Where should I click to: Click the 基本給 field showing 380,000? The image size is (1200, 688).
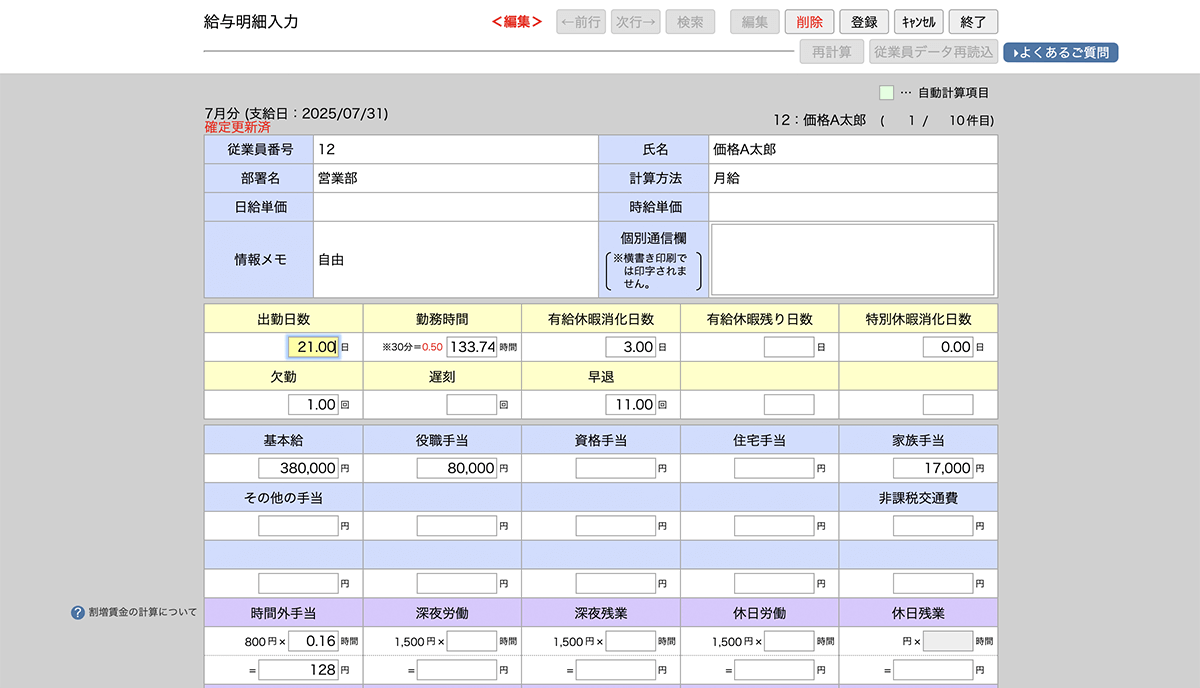298,468
